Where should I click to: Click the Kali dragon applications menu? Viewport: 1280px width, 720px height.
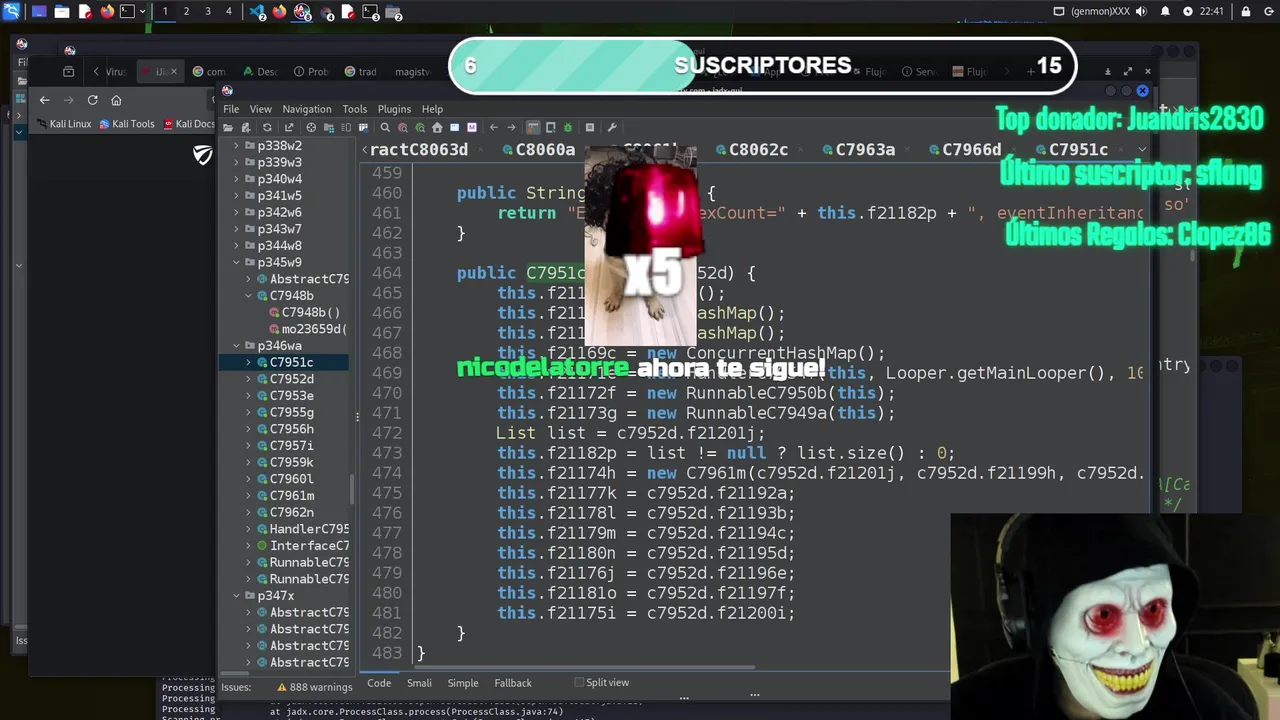(12, 12)
